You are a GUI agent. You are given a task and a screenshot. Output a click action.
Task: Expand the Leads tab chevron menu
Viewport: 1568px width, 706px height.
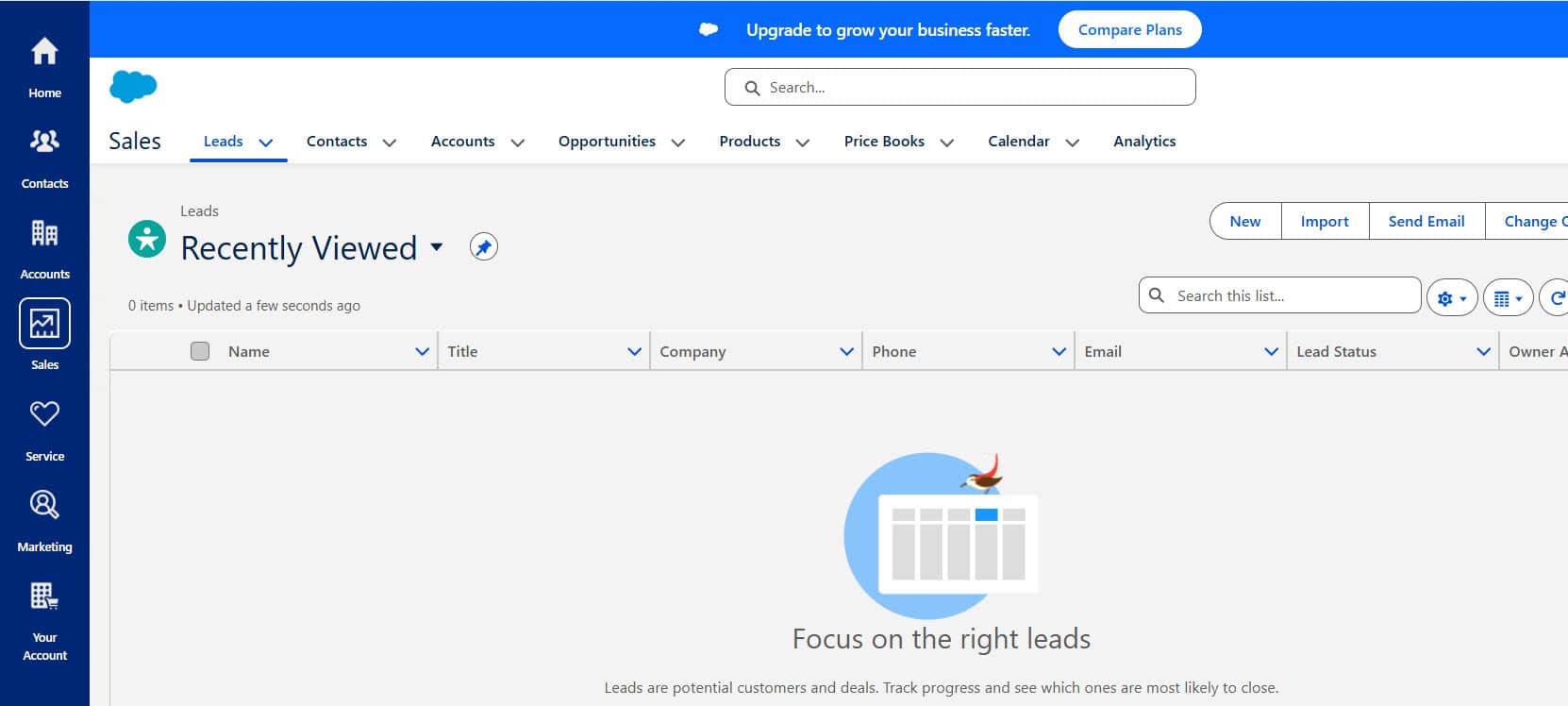pos(266,143)
